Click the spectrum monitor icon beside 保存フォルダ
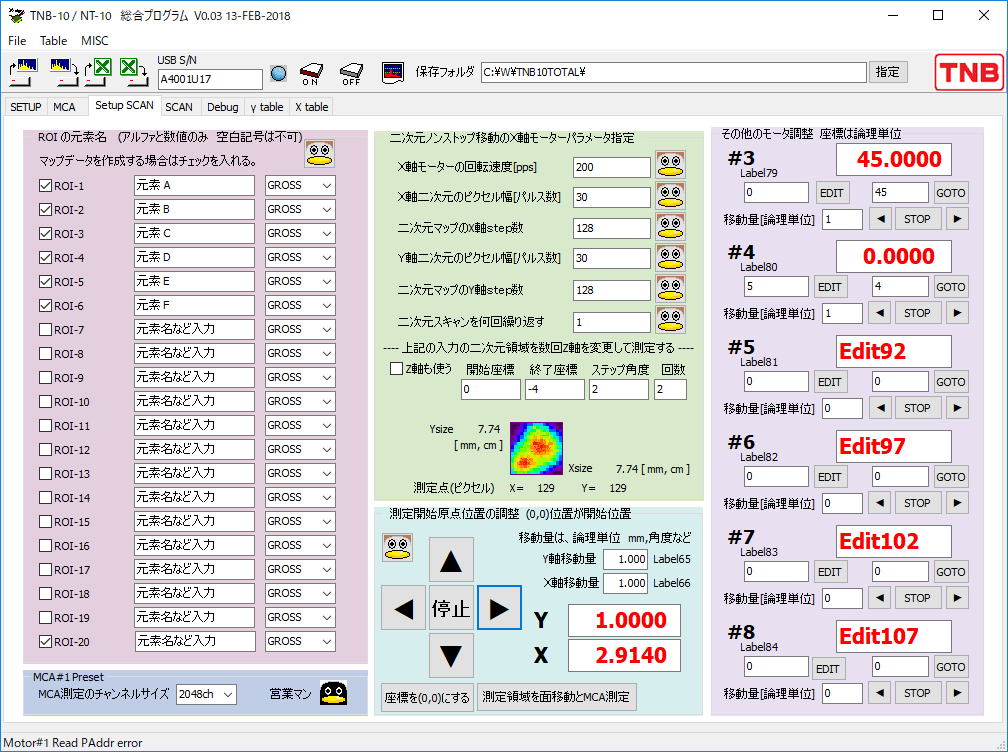 [x=392, y=73]
